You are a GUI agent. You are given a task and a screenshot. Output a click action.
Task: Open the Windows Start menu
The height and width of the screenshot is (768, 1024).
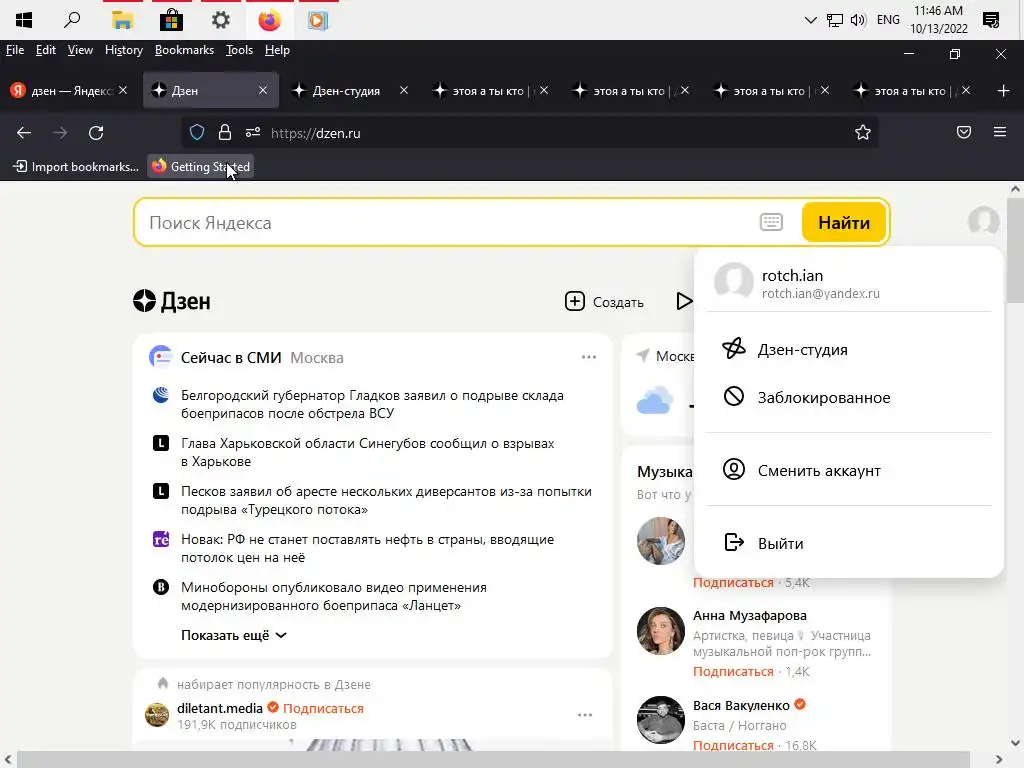click(24, 20)
